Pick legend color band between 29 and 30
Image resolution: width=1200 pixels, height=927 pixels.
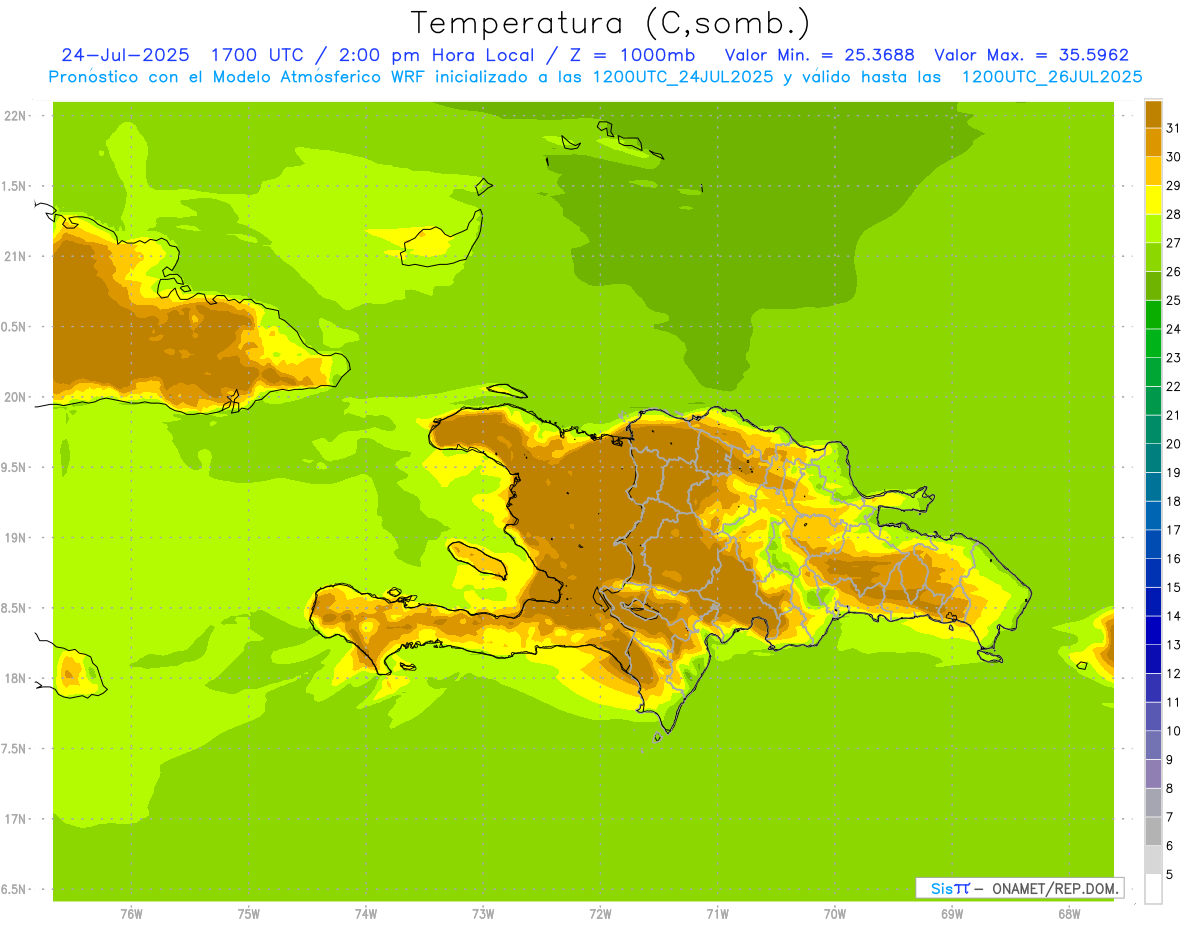[1153, 171]
